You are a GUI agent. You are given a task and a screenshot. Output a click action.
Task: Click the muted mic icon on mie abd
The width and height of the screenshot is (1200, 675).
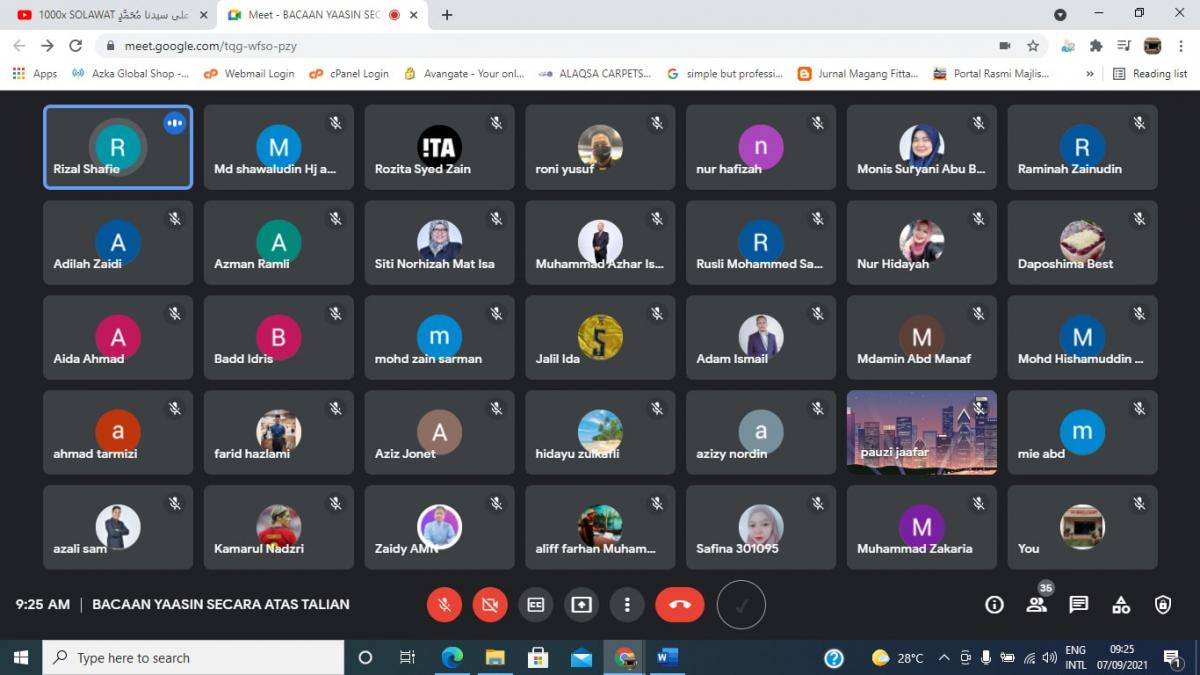[x=1139, y=408]
